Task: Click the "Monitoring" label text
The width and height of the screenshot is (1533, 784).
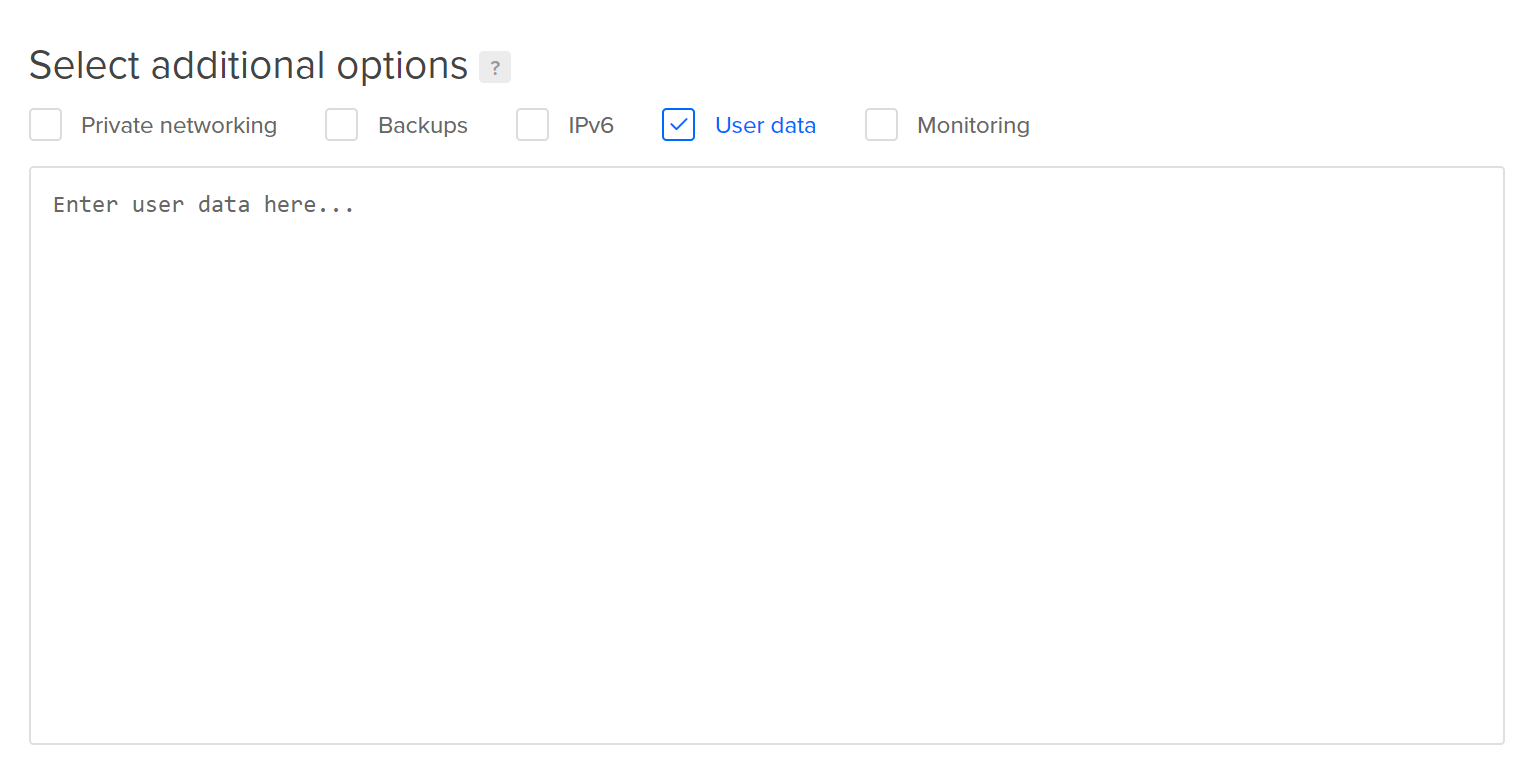Action: pyautogui.click(x=973, y=126)
